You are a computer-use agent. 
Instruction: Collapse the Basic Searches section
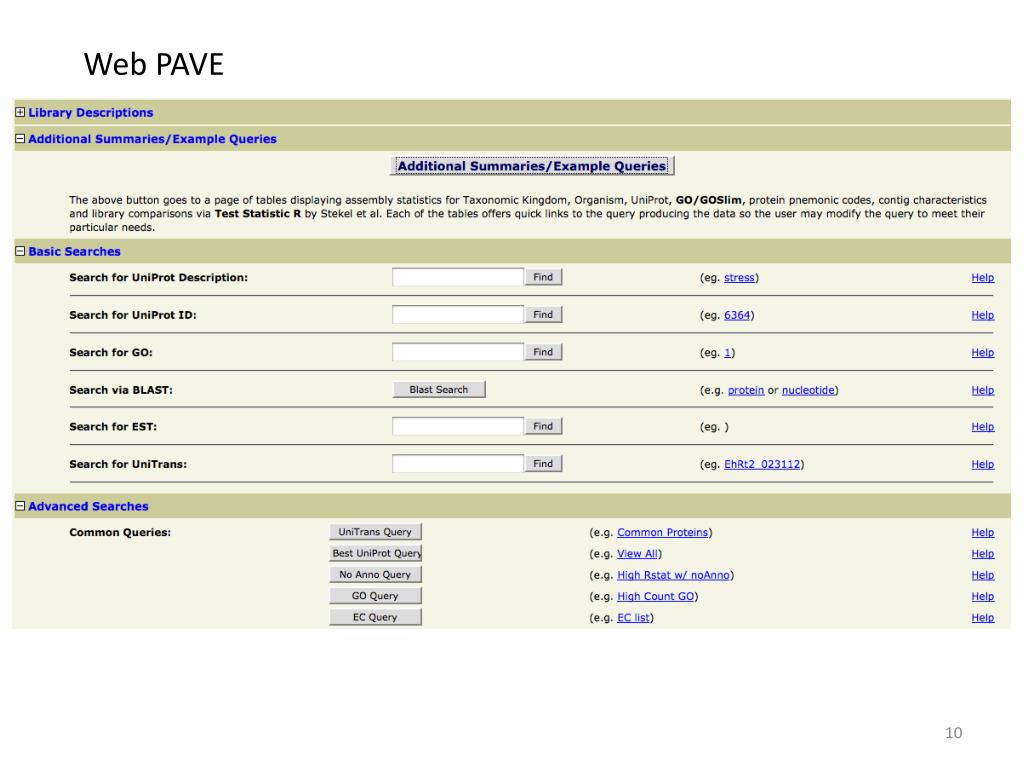pos(20,251)
